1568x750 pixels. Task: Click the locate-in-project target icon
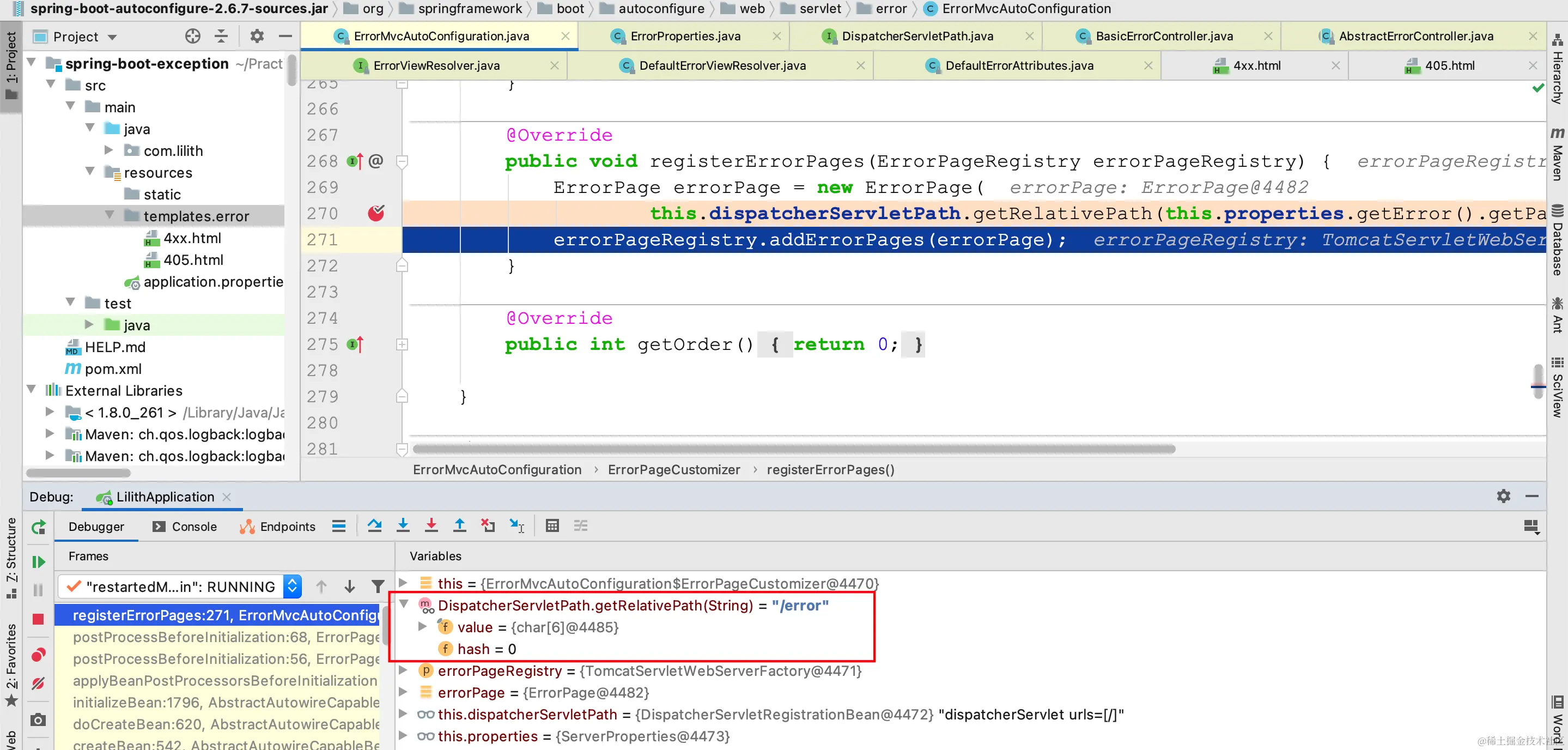coord(192,37)
